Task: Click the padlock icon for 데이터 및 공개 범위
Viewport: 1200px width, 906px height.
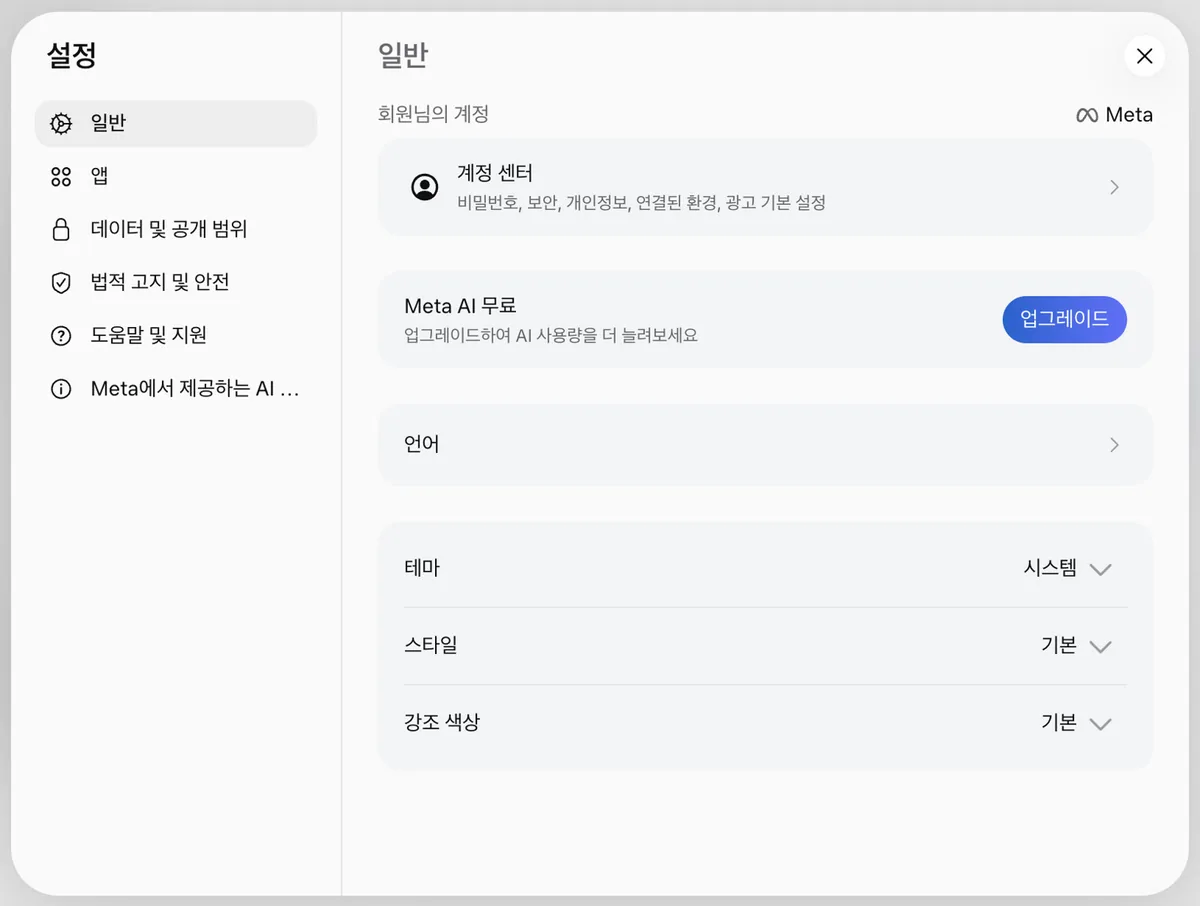Action: coord(61,229)
